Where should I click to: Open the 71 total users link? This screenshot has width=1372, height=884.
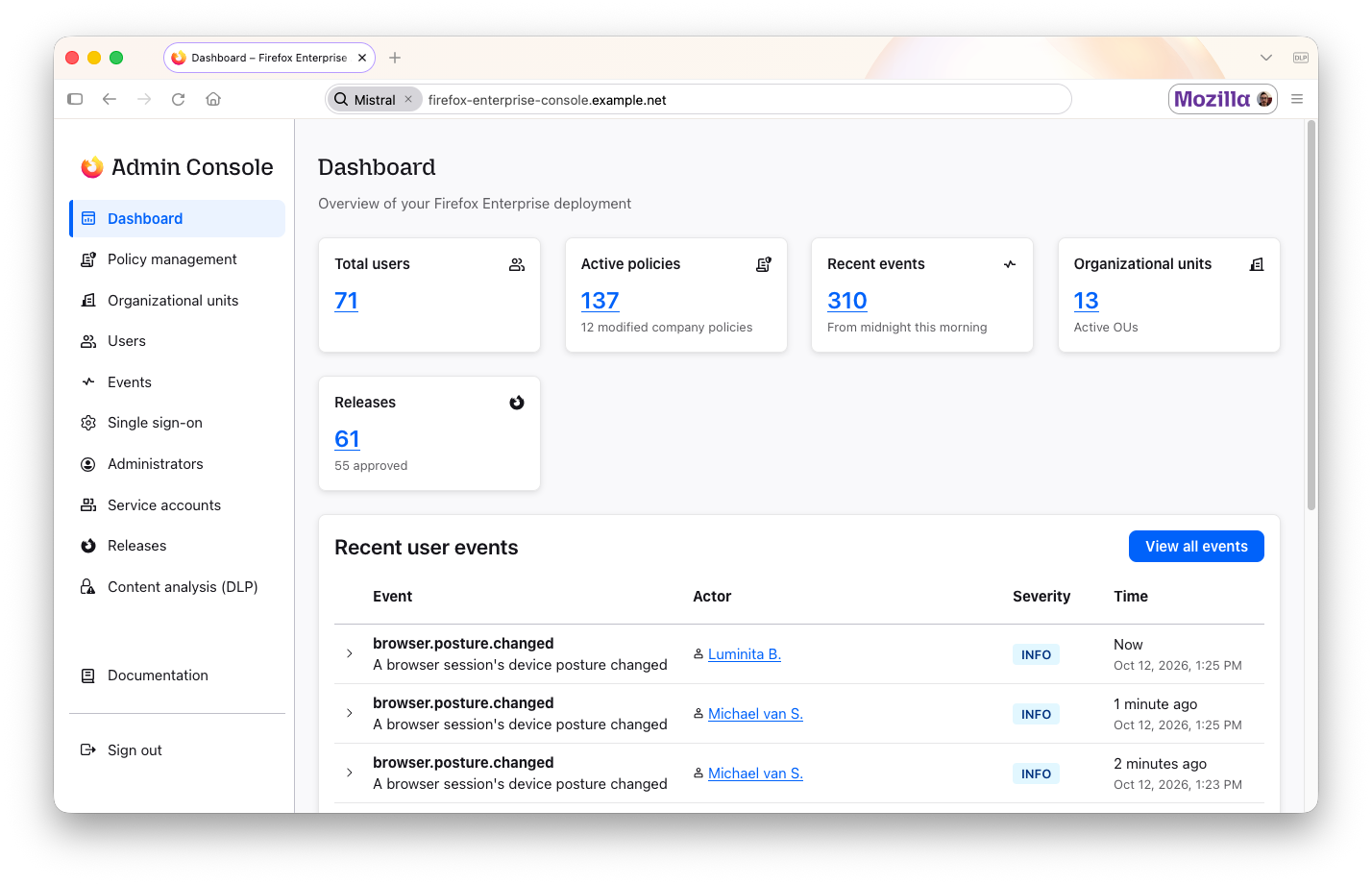[346, 301]
